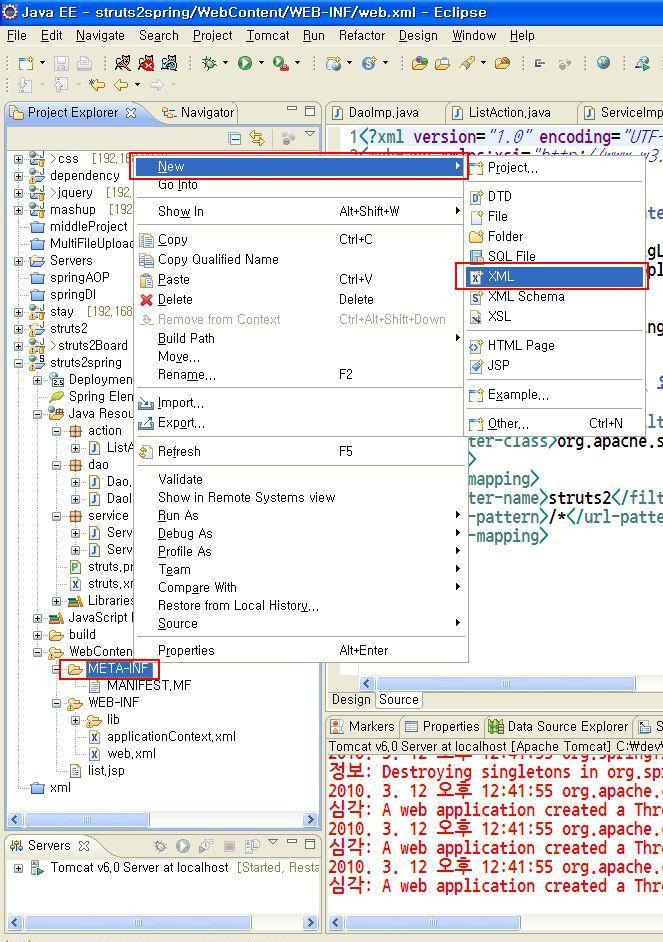Expand the Servers project node

tap(19, 261)
